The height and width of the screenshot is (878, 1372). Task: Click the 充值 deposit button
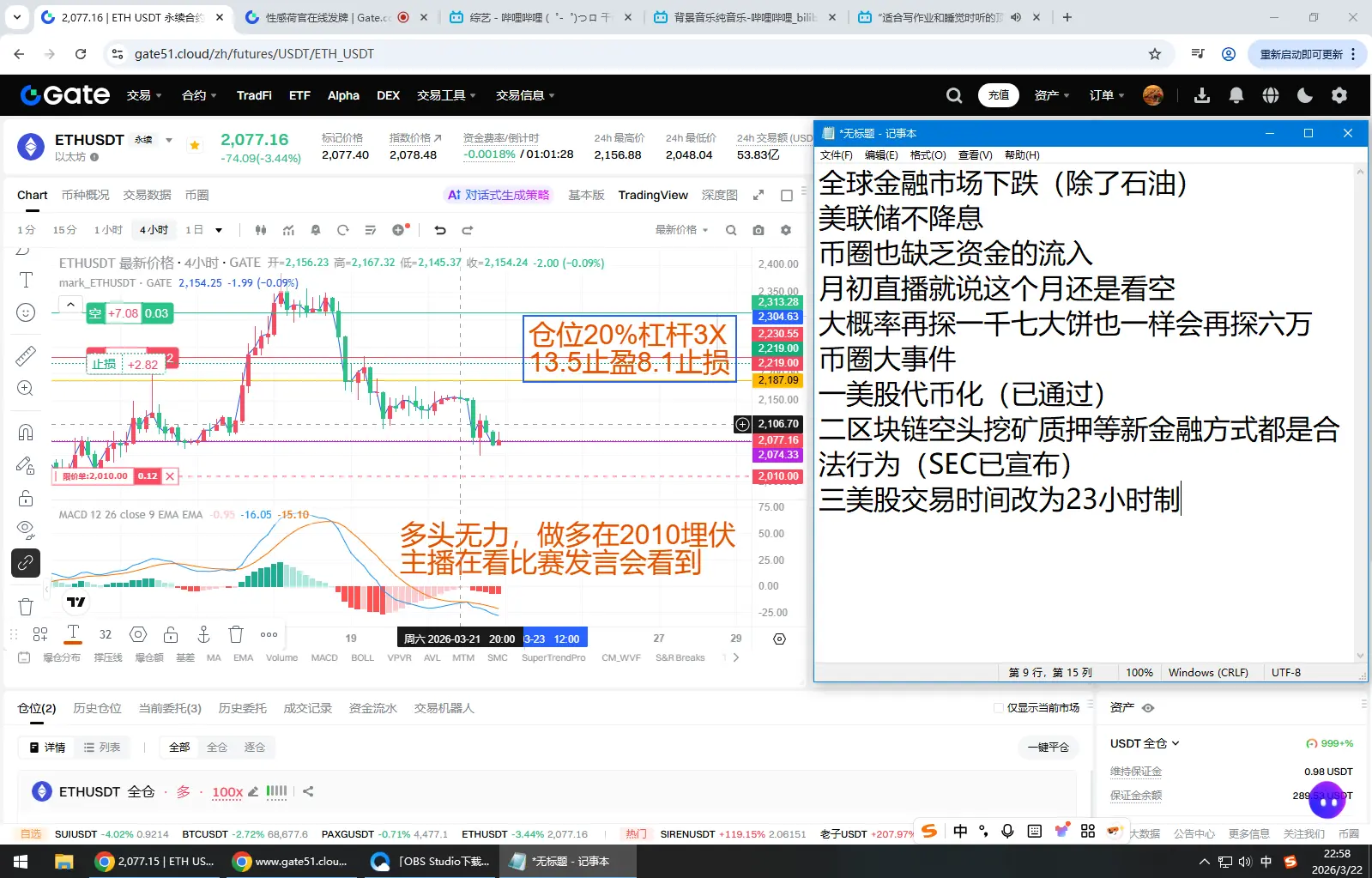pos(999,95)
